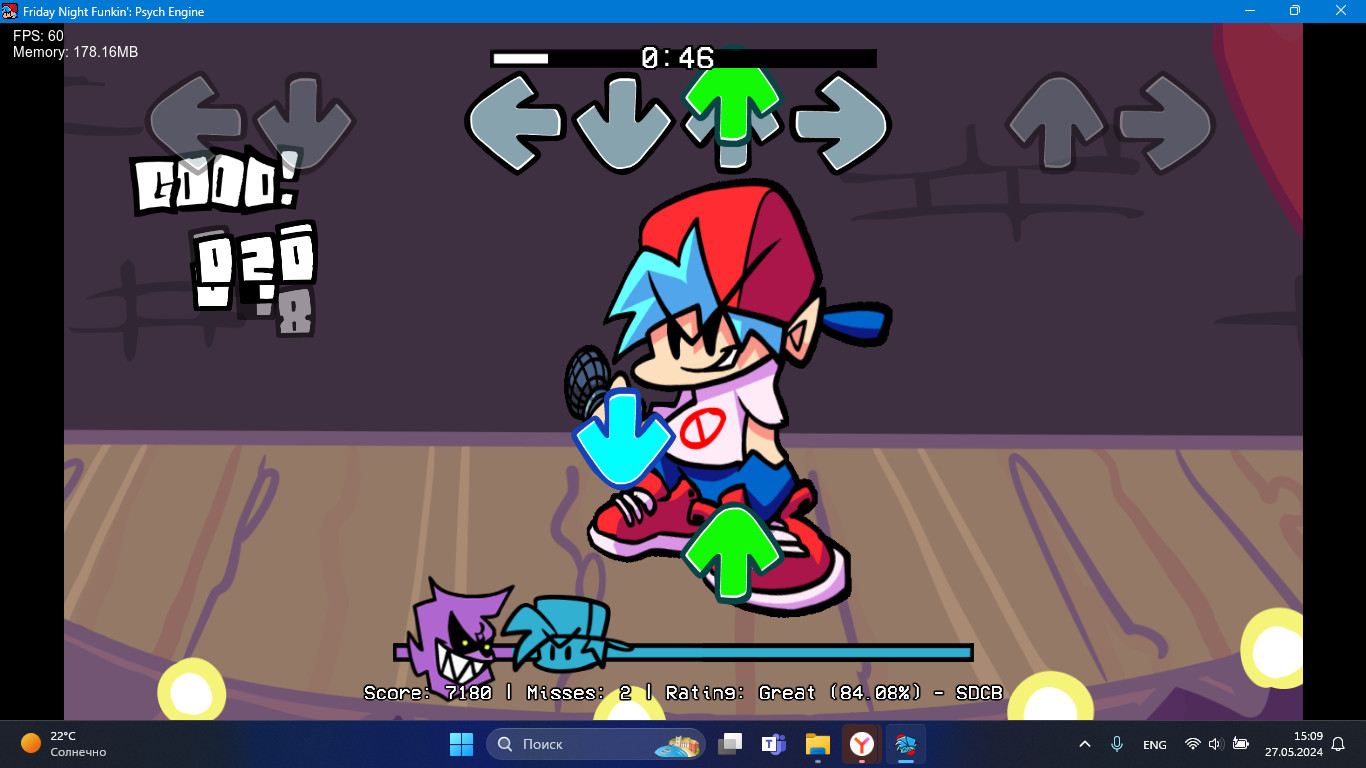Open the ENG input language switcher
The width and height of the screenshot is (1366, 768).
coord(1154,744)
